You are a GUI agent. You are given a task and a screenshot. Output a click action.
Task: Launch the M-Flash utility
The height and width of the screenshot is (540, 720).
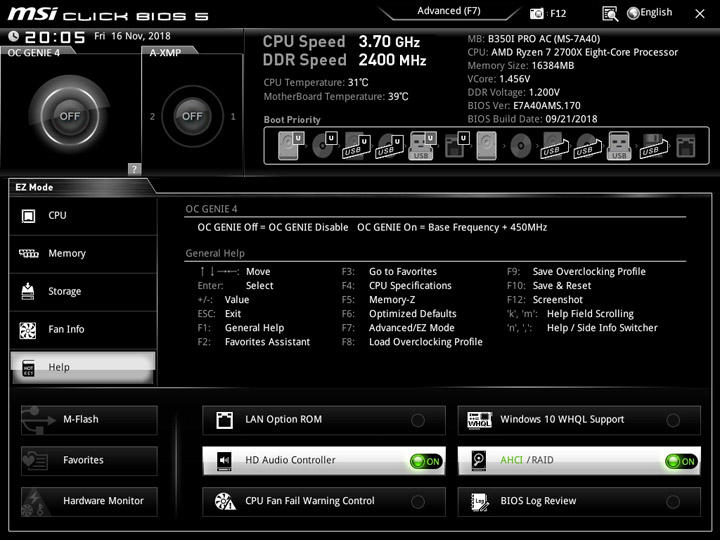pyautogui.click(x=89, y=420)
